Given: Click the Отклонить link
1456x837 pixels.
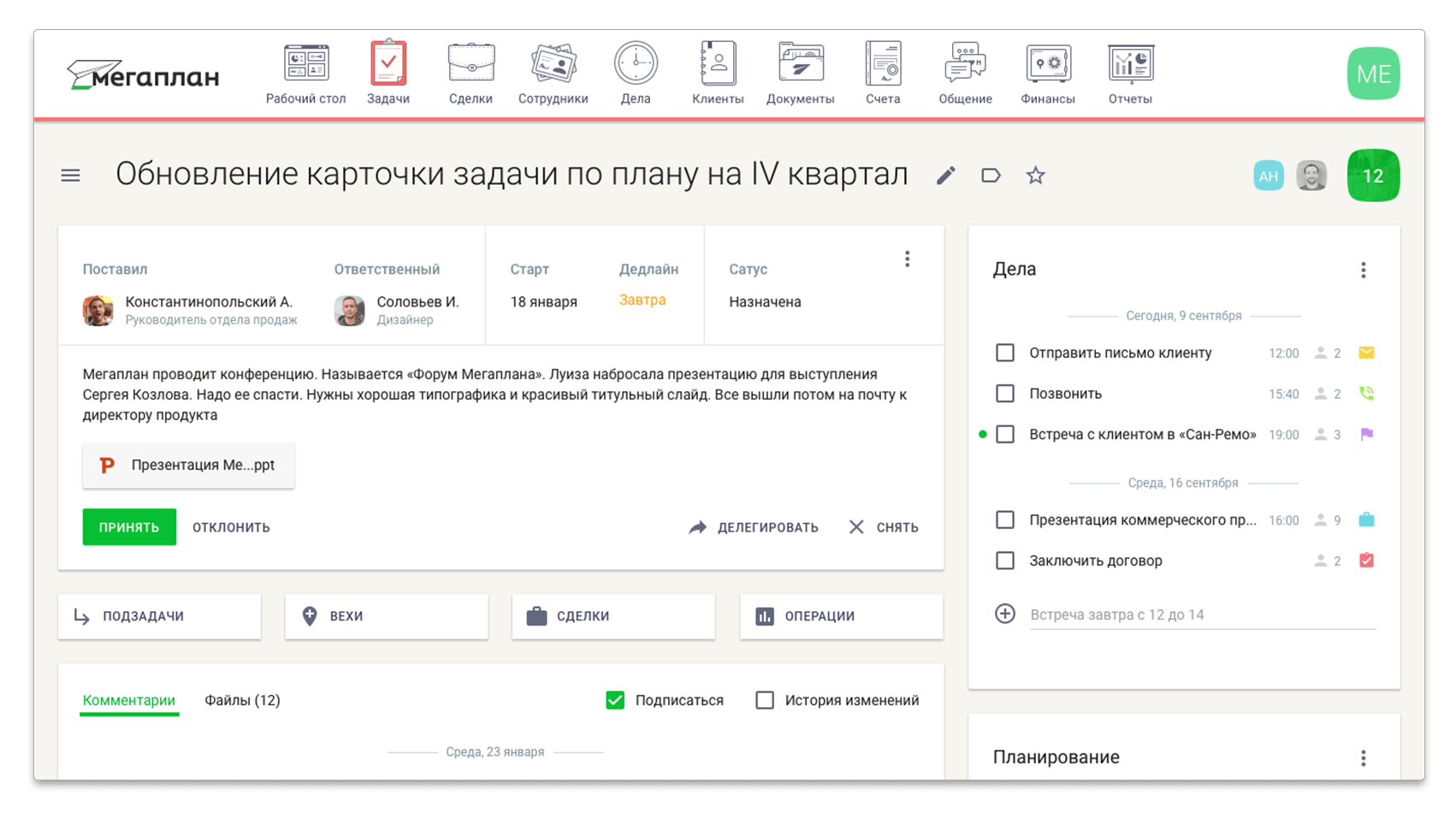Looking at the screenshot, I should tap(230, 527).
